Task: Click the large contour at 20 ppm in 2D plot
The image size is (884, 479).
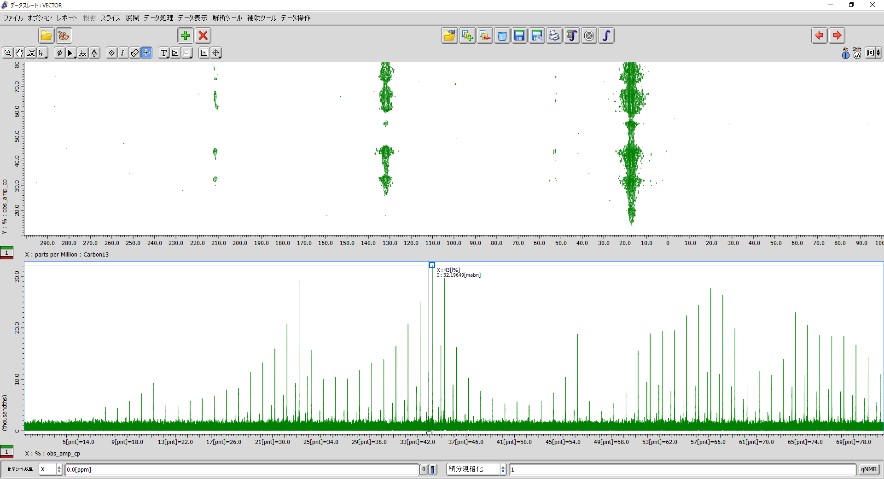Action: [x=631, y=144]
